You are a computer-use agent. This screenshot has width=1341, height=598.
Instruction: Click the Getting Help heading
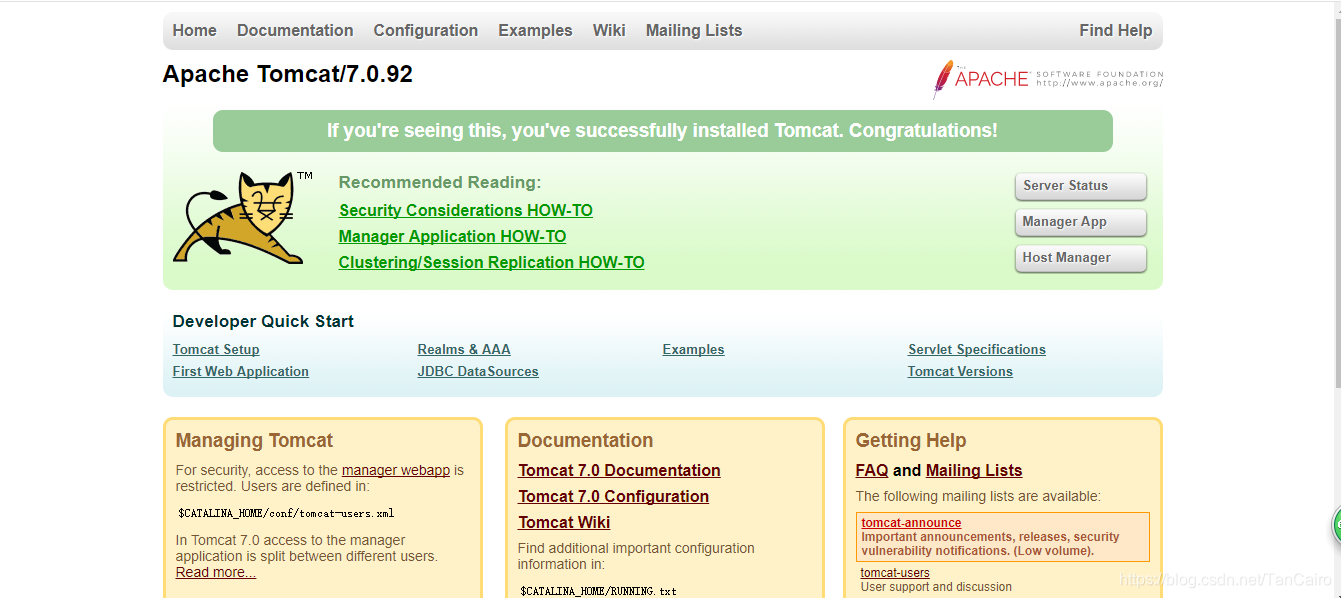911,440
